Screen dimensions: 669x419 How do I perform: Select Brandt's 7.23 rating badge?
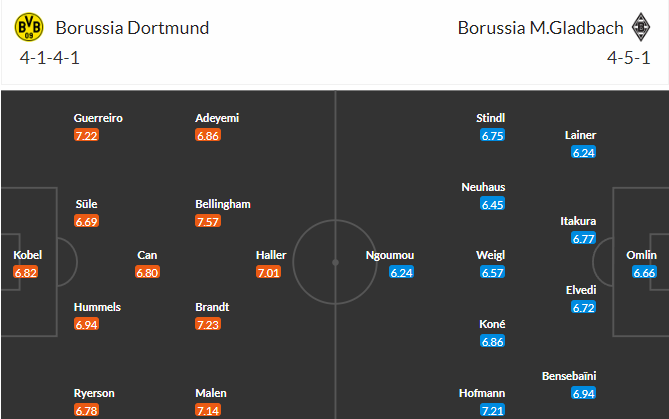(208, 324)
